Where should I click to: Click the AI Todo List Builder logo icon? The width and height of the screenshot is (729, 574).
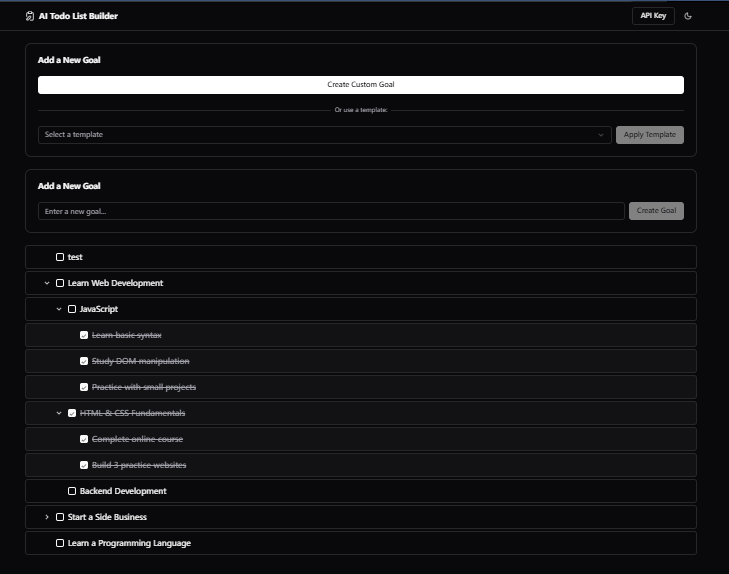pyautogui.click(x=30, y=16)
